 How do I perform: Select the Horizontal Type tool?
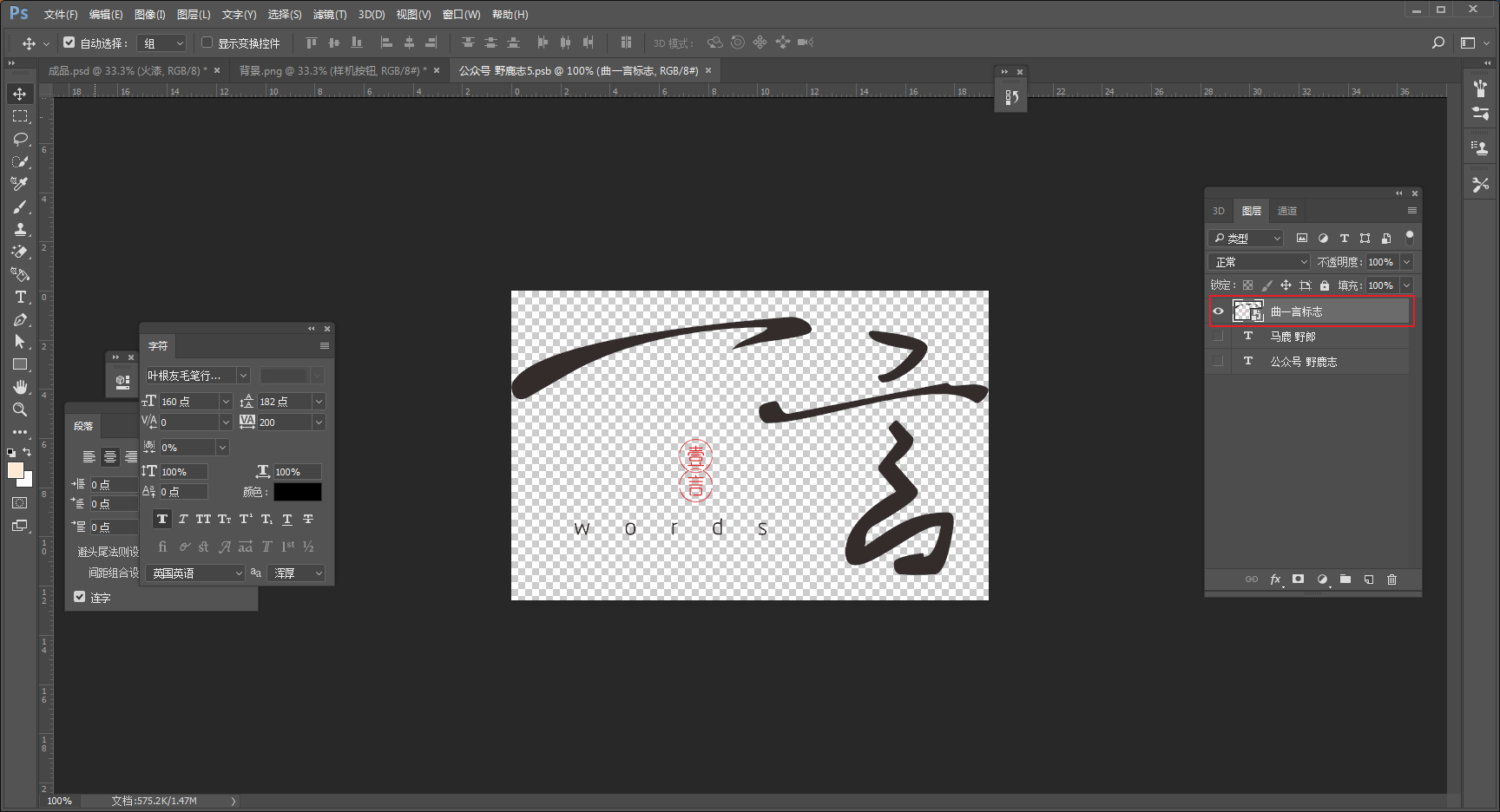point(19,297)
